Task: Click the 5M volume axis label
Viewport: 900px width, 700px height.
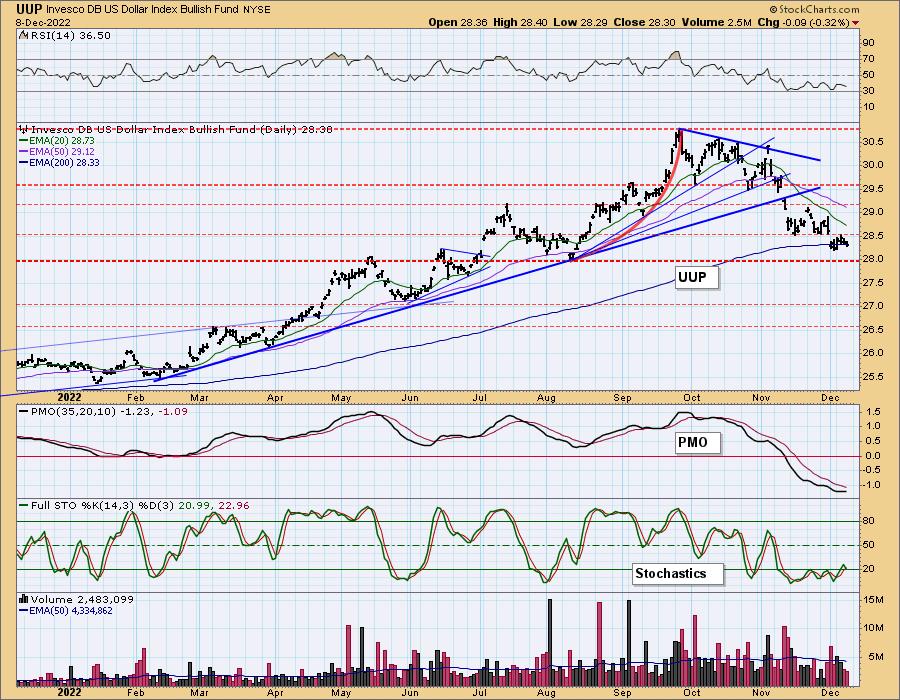Action: tap(875, 656)
